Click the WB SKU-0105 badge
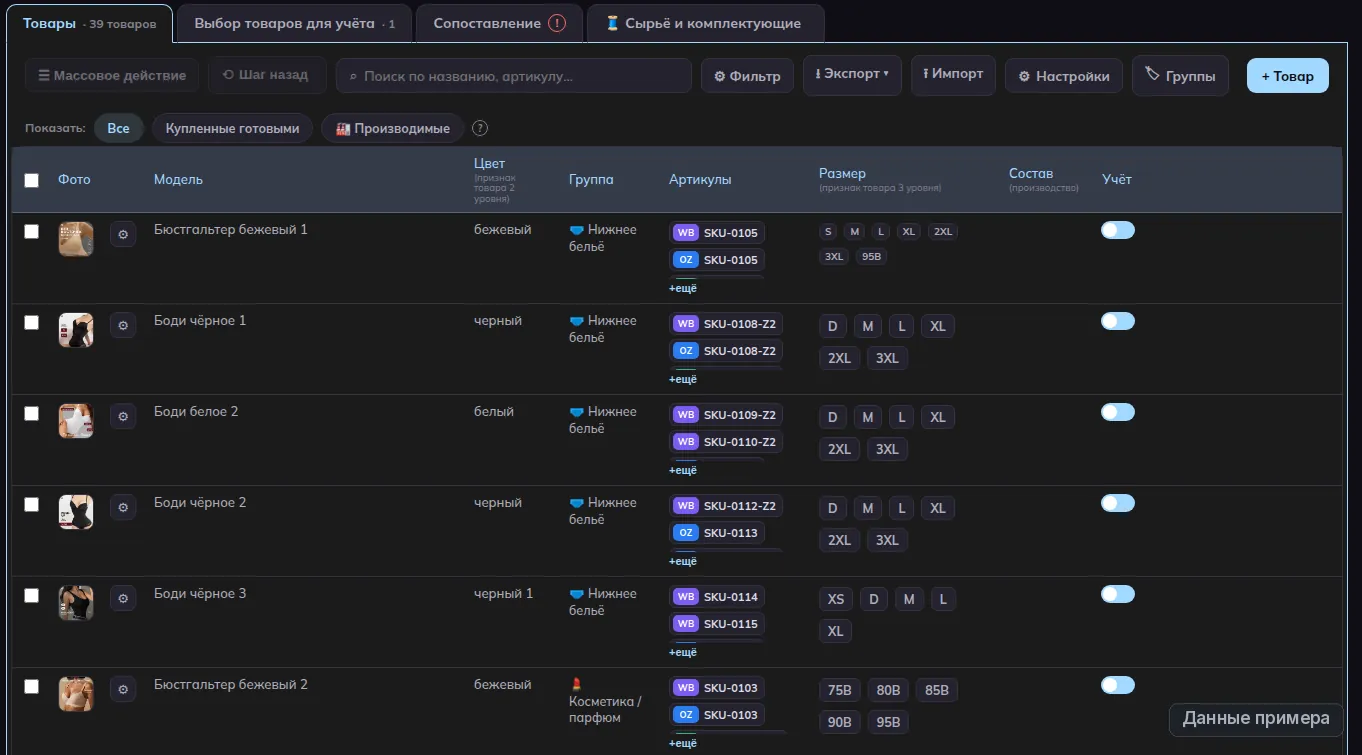This screenshot has width=1362, height=755. (x=717, y=233)
